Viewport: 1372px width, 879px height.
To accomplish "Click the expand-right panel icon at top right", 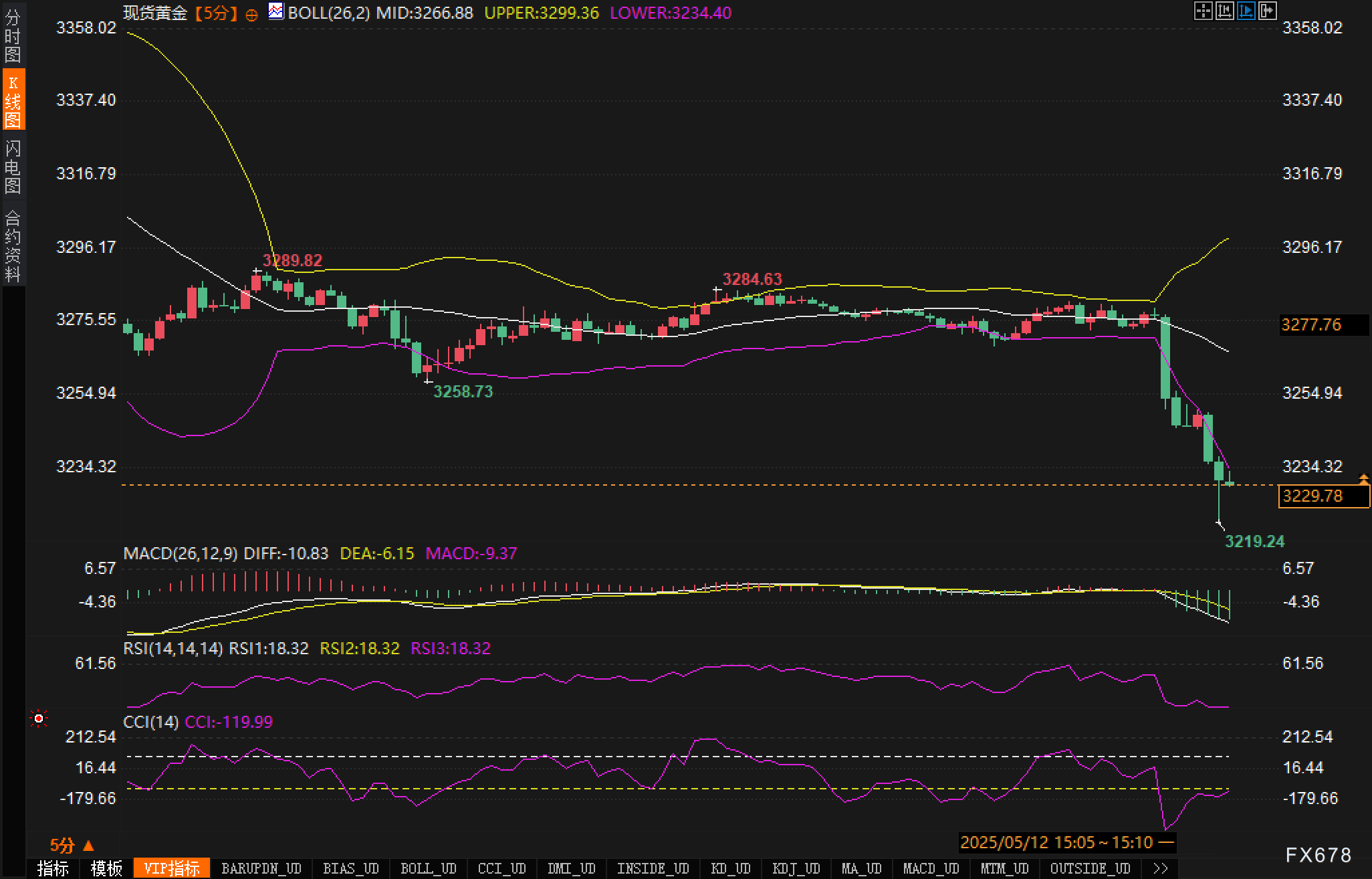I will click(1267, 11).
